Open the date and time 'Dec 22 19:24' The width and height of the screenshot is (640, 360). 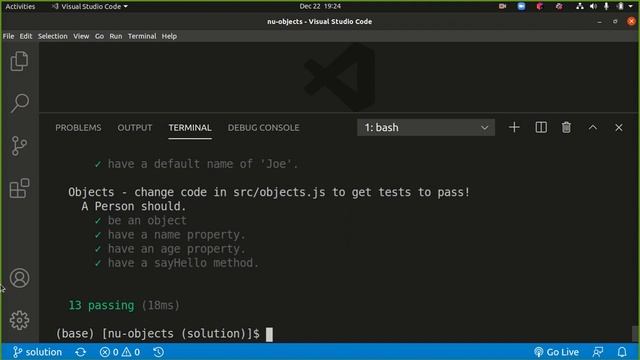320,6
